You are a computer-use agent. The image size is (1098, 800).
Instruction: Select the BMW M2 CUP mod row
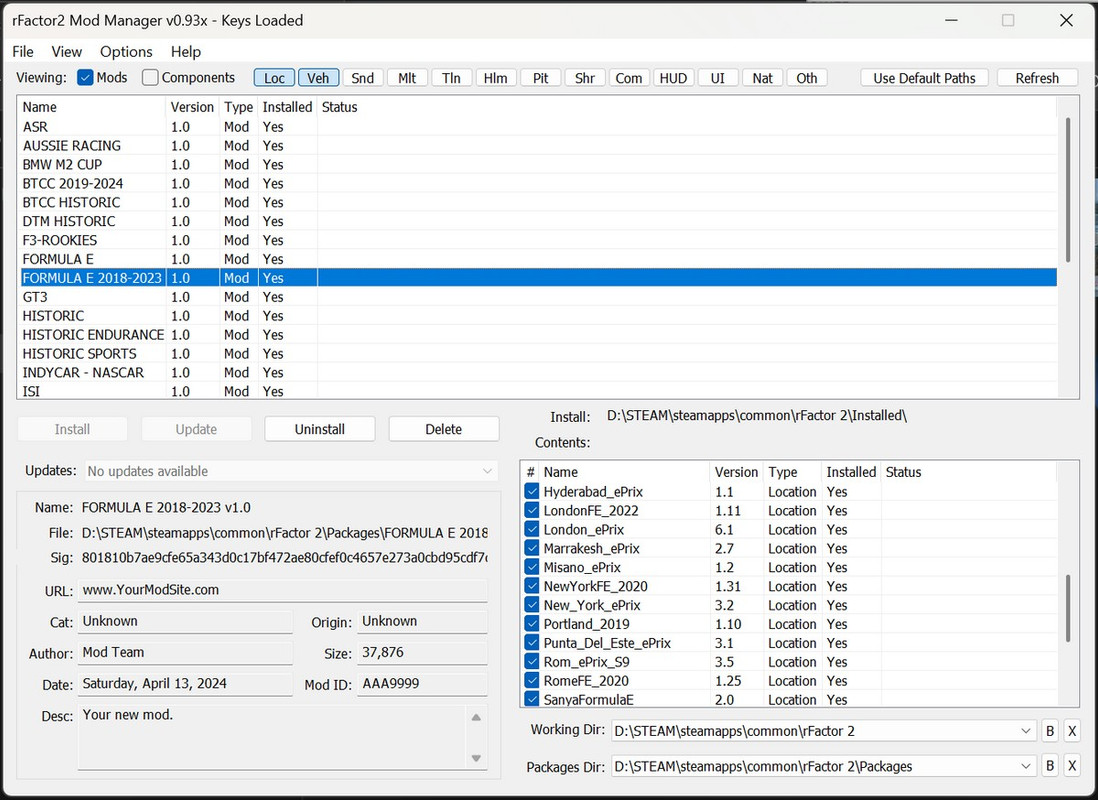[538, 165]
